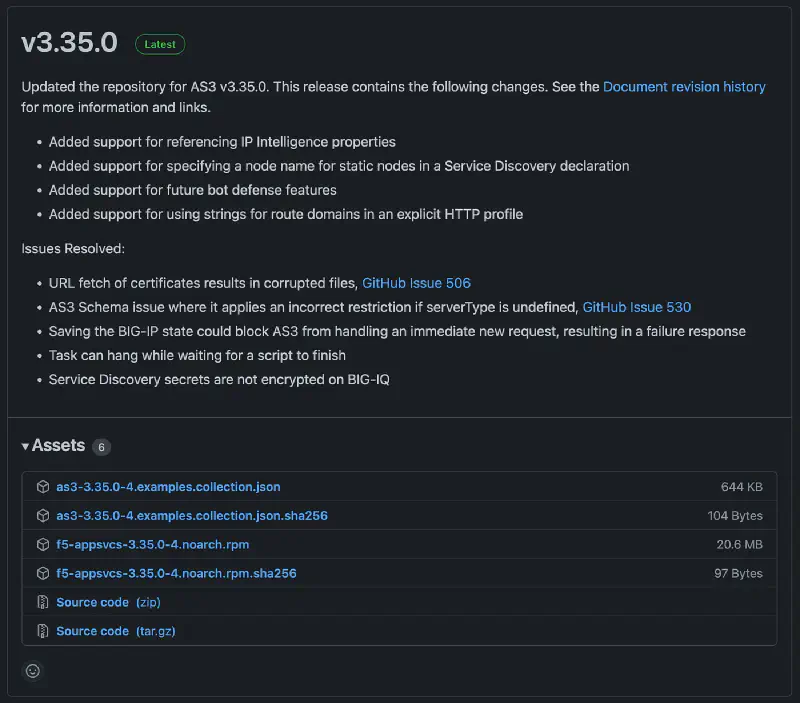Click archive icon beside Source code (tar.gz)

click(43, 631)
